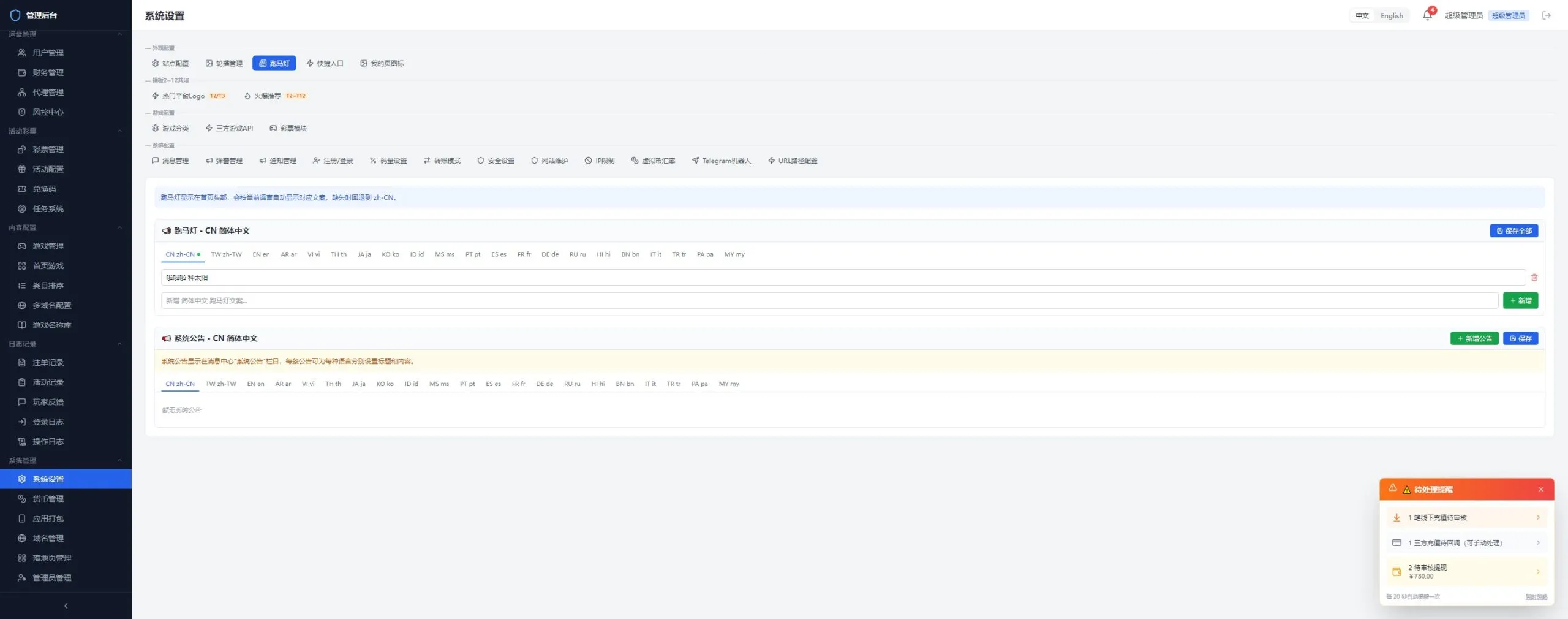
Task: Click the green 新增 marquee button
Action: tap(1520, 301)
